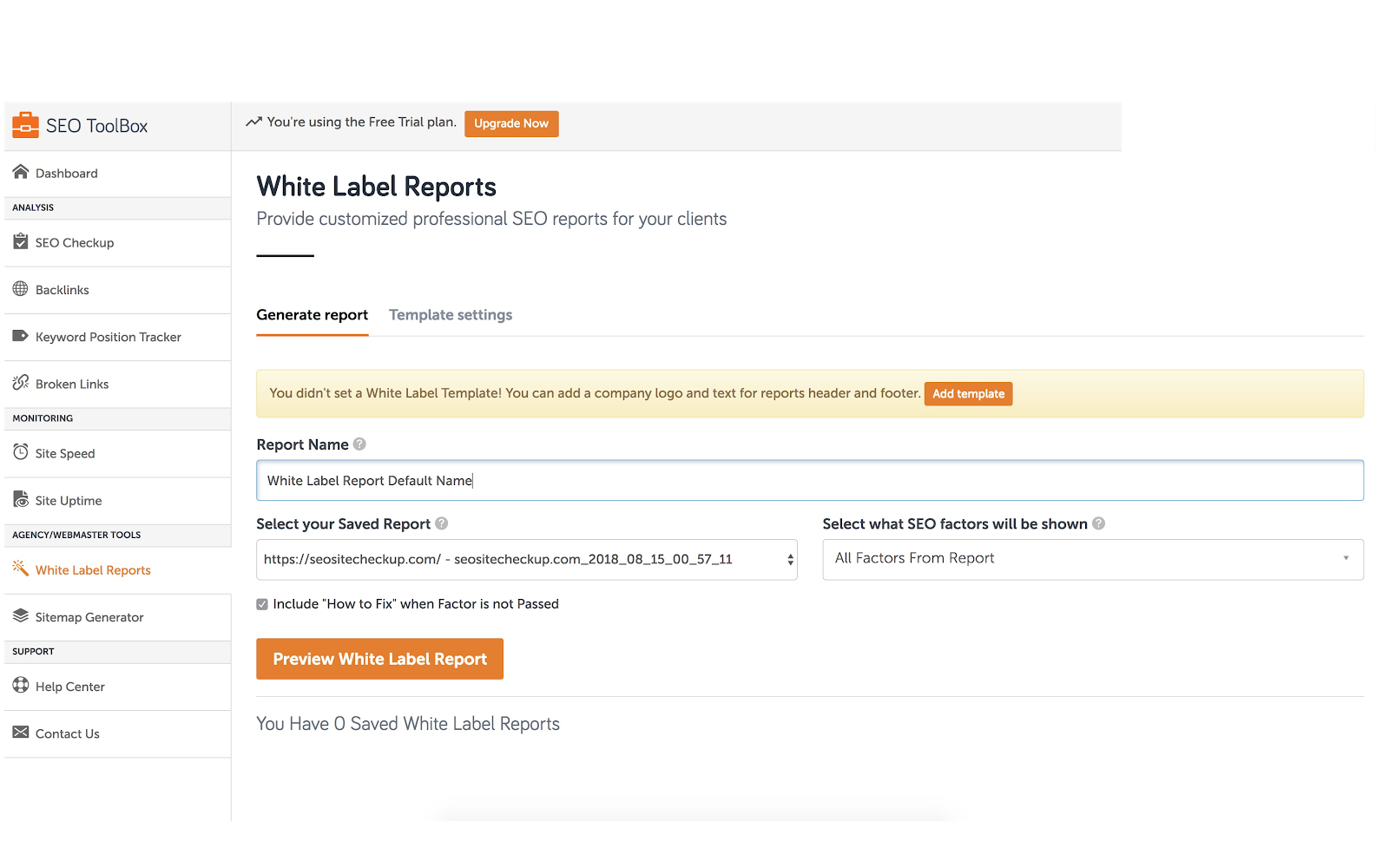Click the Upgrade Now button

pyautogui.click(x=511, y=124)
